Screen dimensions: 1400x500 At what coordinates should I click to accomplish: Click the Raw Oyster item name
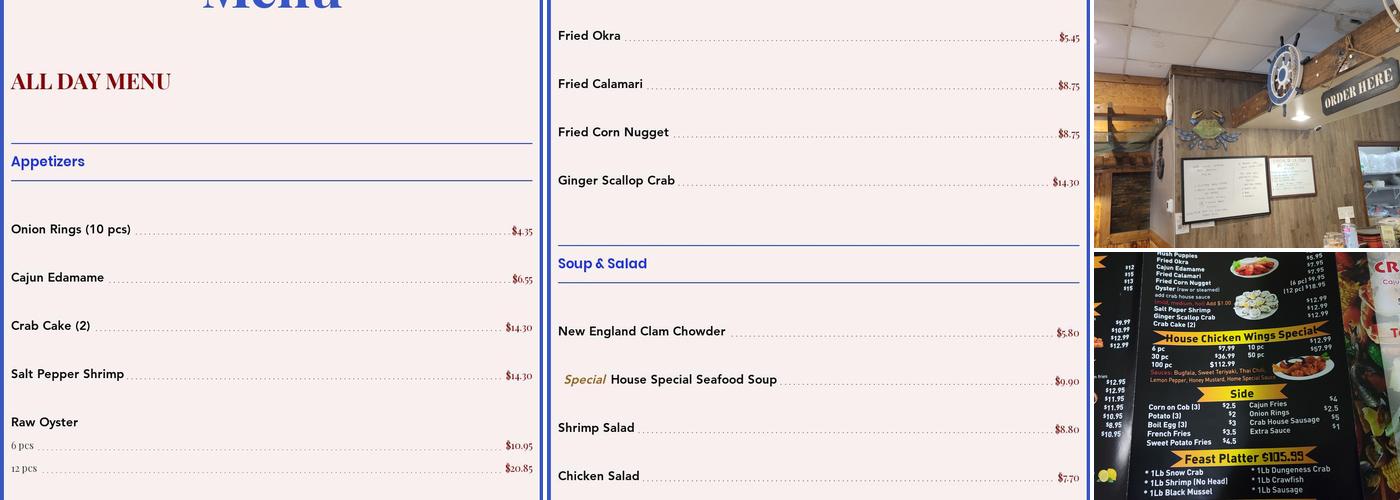pos(45,422)
